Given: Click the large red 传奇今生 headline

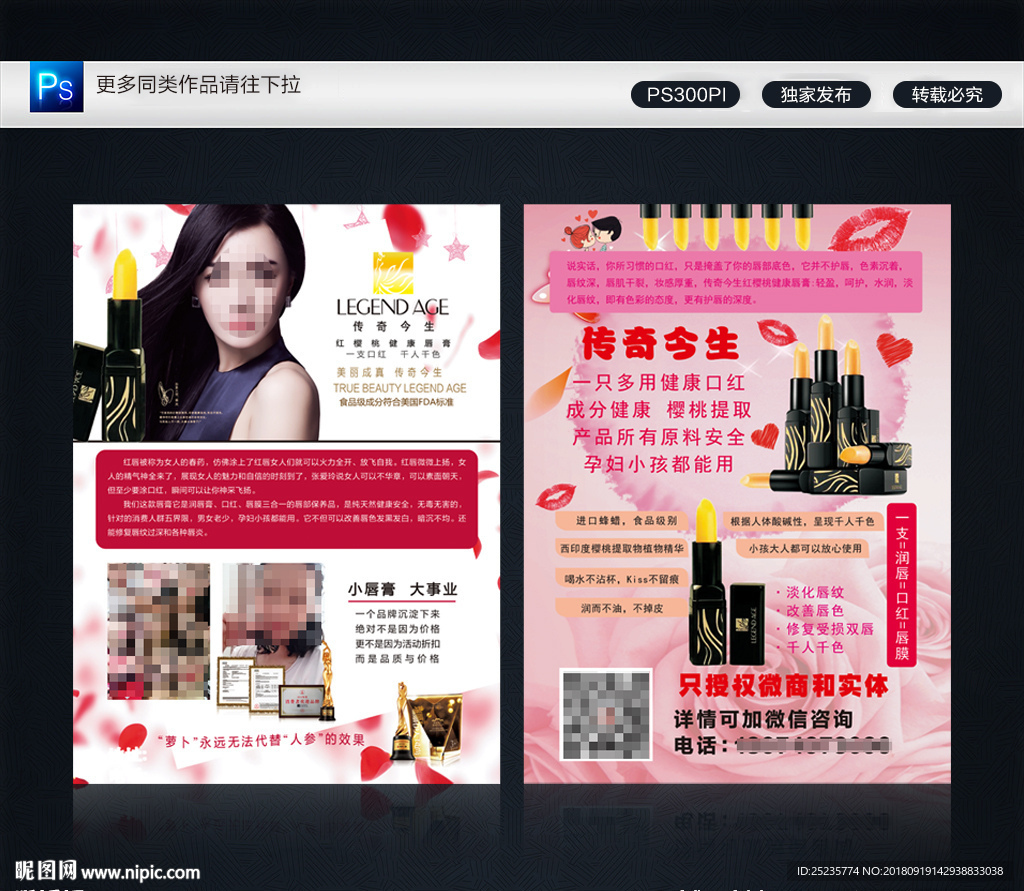Looking at the screenshot, I should point(660,344).
